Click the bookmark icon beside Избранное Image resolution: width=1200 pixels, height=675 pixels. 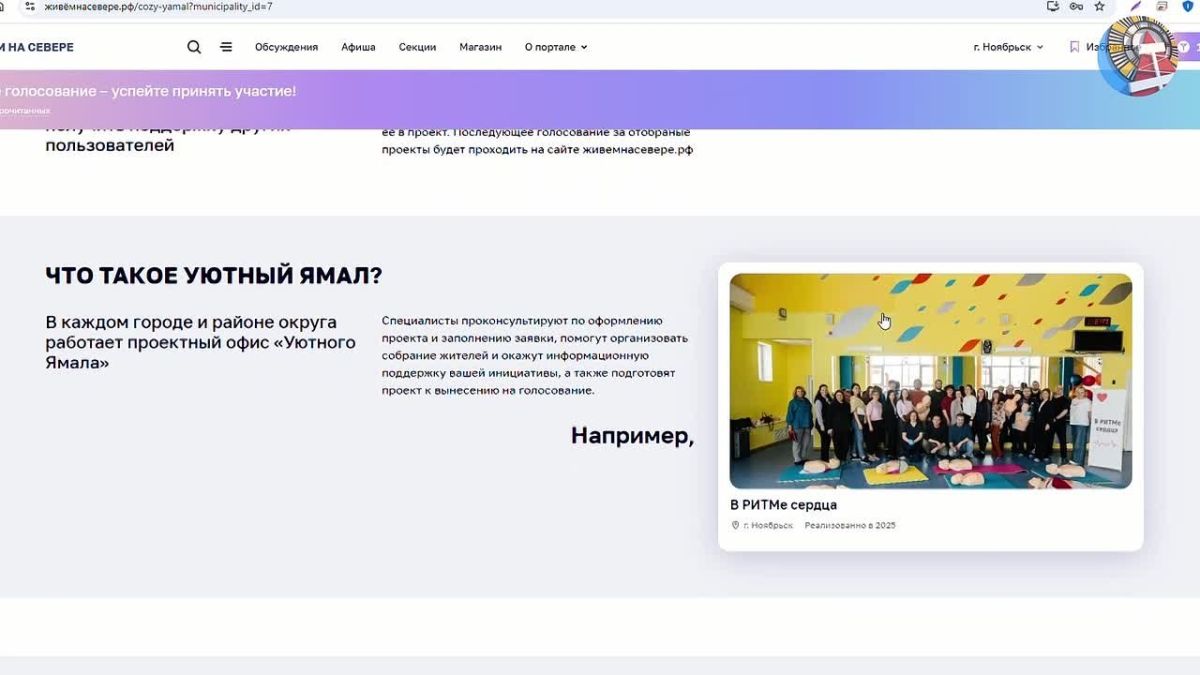point(1074,47)
